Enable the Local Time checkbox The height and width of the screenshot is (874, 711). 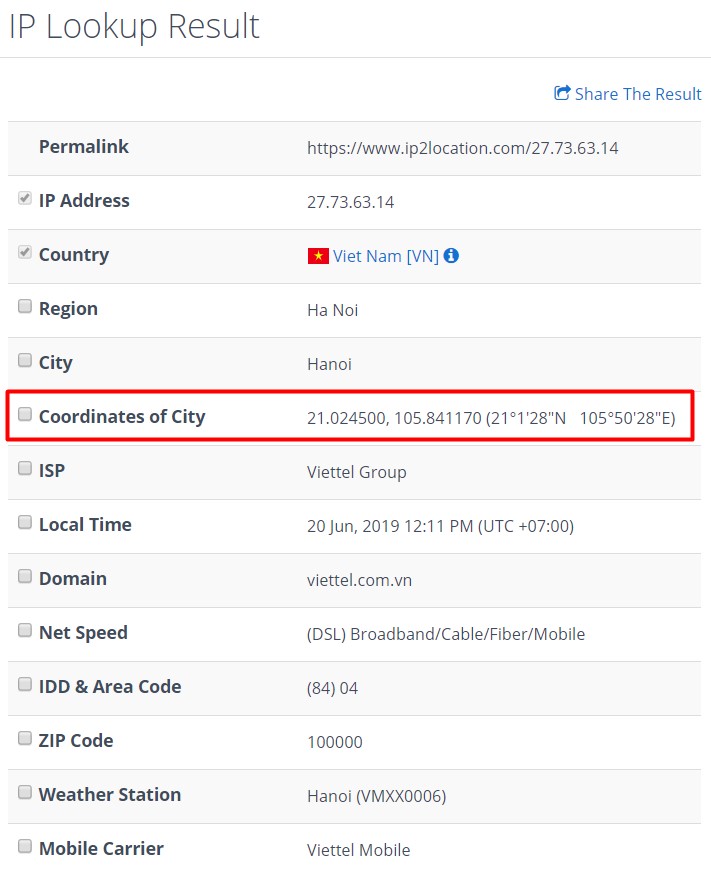[25, 523]
